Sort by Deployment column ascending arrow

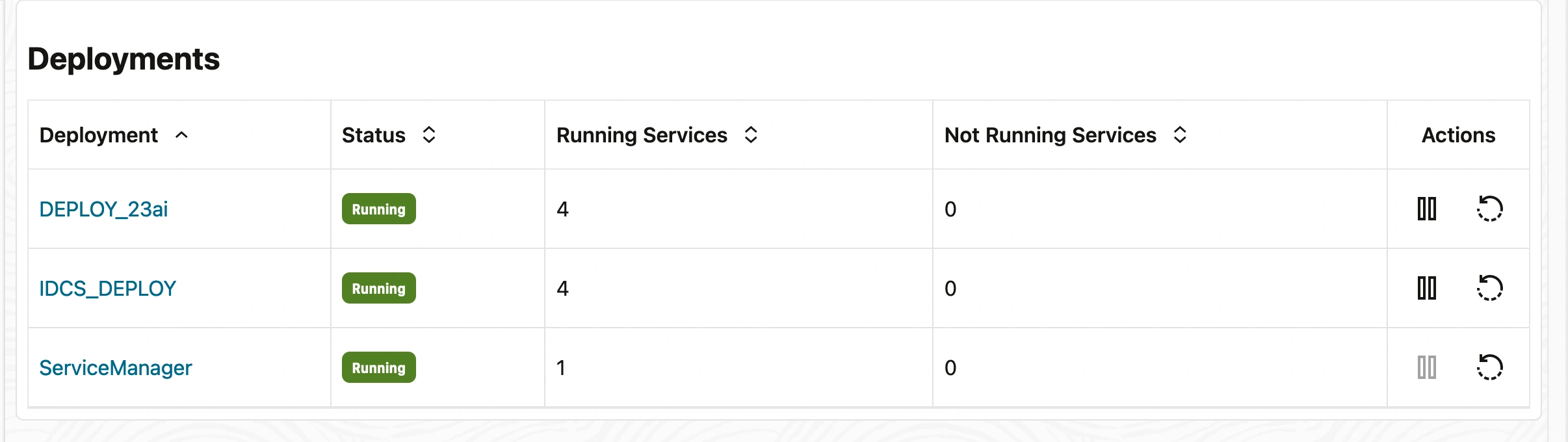click(182, 135)
